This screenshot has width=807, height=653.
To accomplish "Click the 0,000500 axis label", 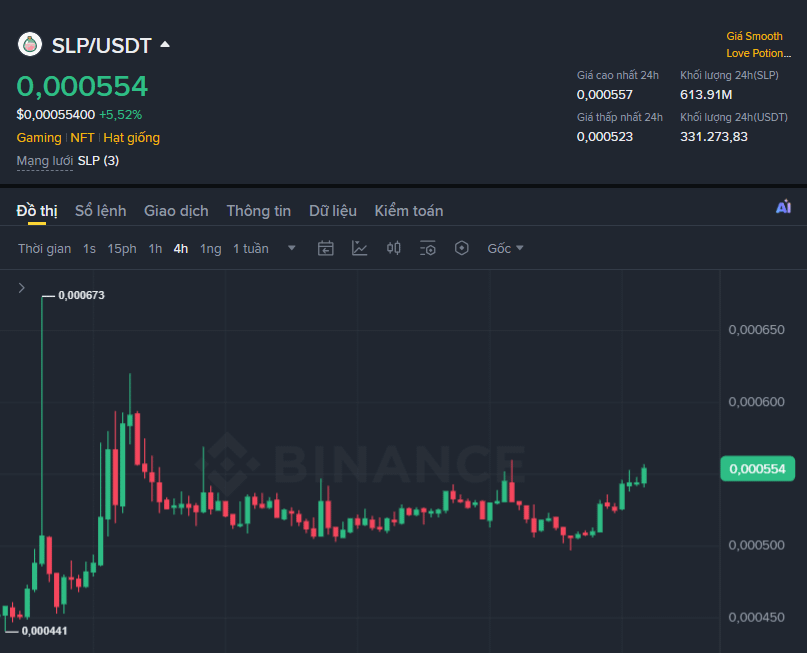I will pyautogui.click(x=756, y=545).
